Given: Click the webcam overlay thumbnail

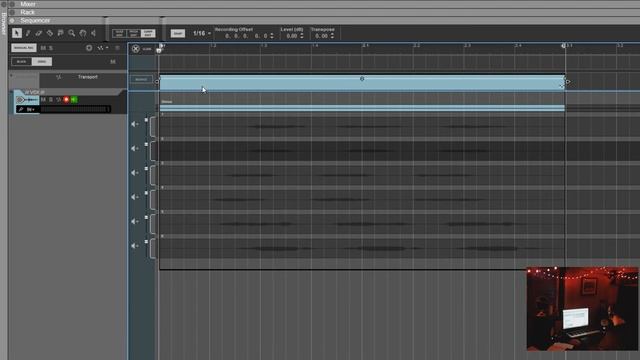Looking at the screenshot, I should 582,309.
